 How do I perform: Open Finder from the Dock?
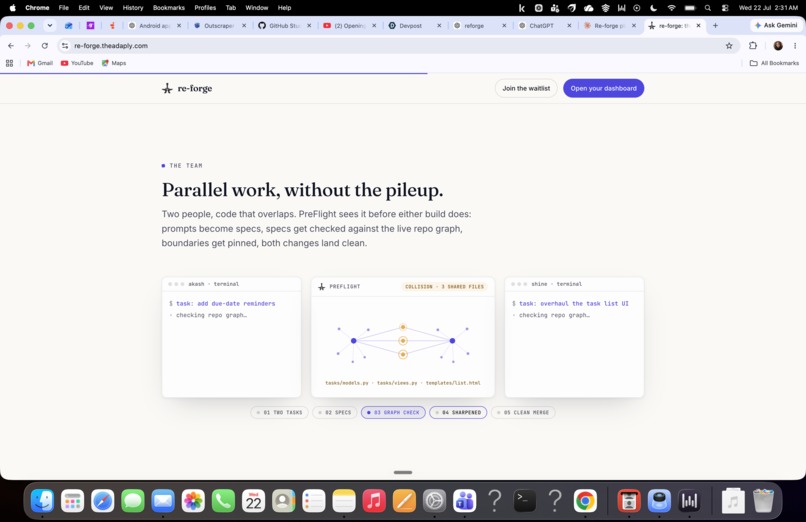(x=42, y=500)
